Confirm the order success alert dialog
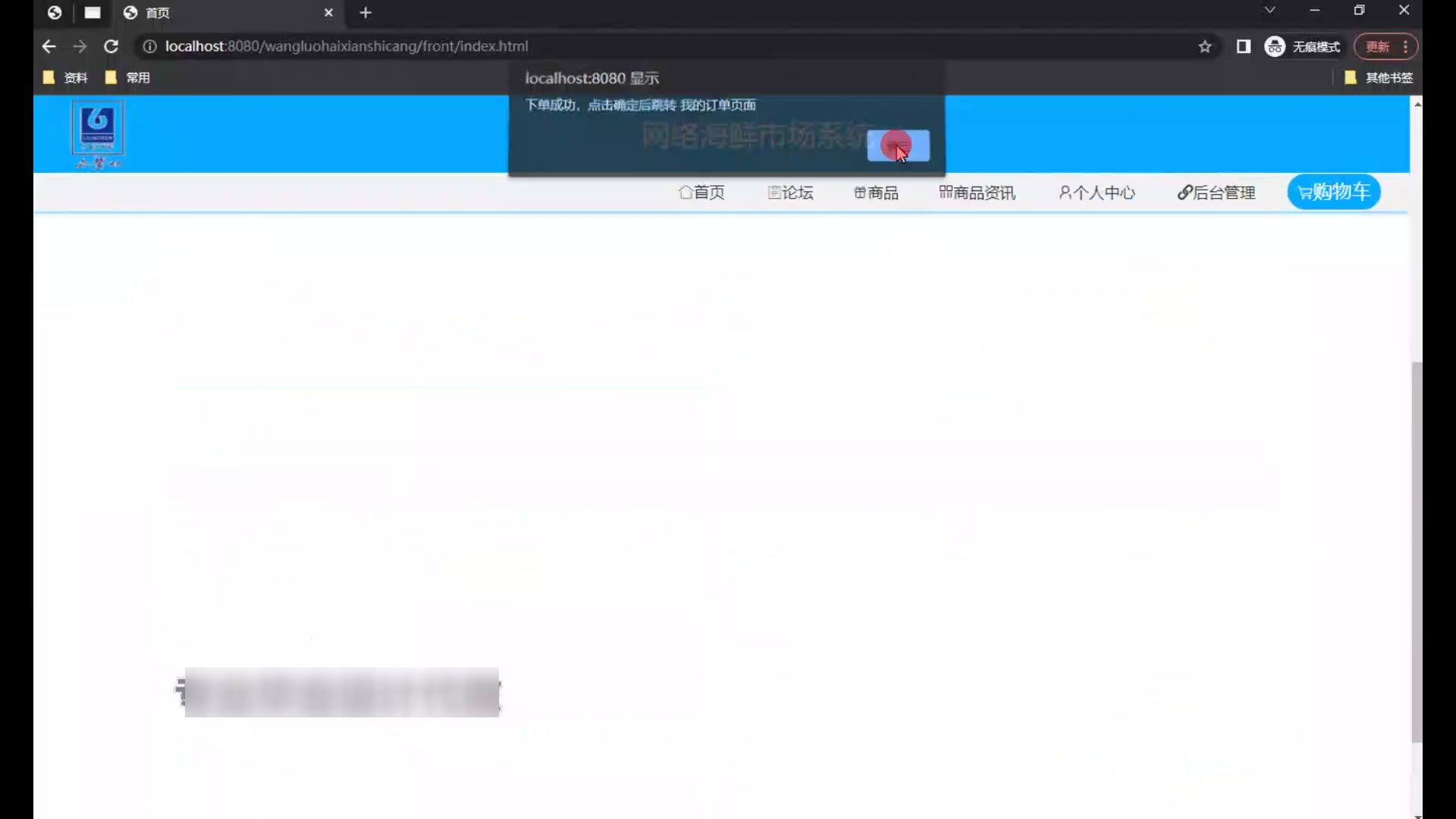This screenshot has width=1456, height=819. pos(898,146)
